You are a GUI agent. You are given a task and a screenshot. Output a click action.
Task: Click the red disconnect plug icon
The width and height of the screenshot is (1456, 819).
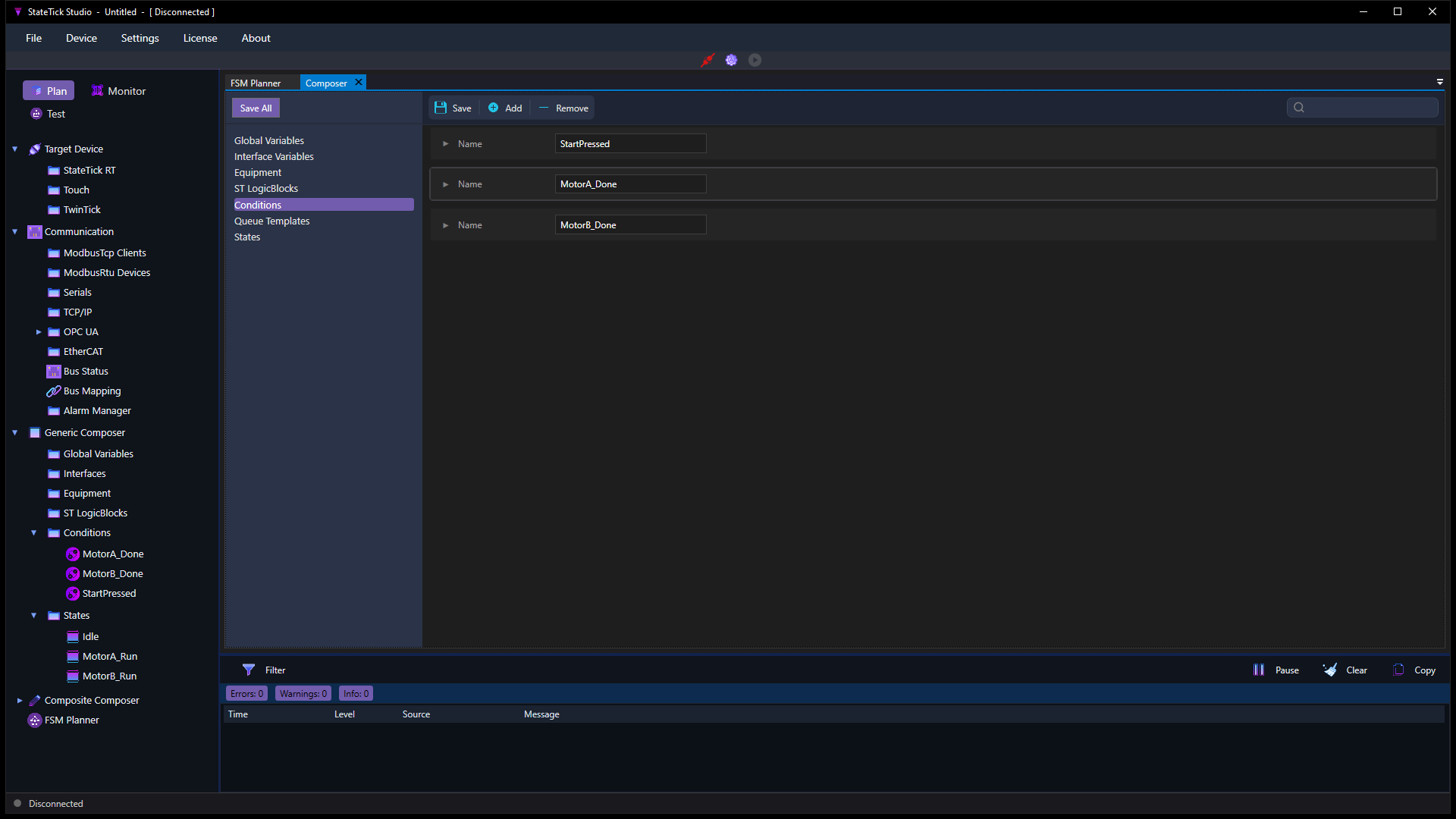(x=708, y=60)
